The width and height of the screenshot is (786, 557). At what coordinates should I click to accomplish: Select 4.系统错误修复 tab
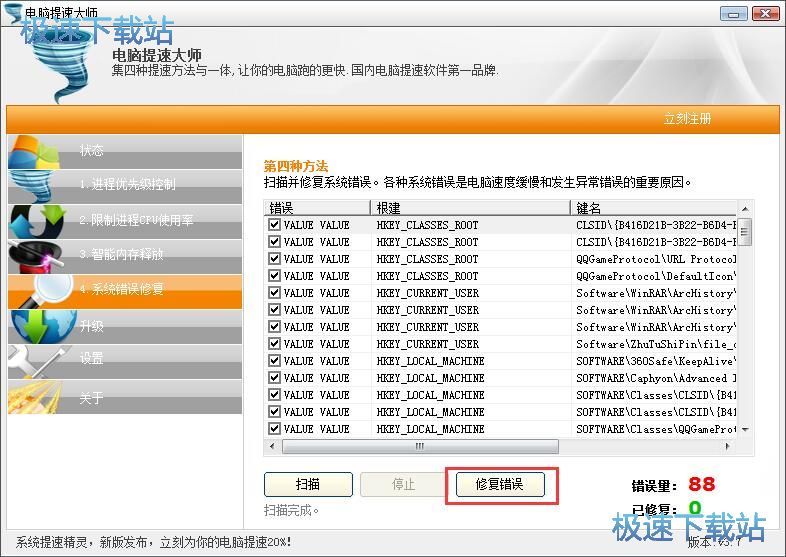124,291
